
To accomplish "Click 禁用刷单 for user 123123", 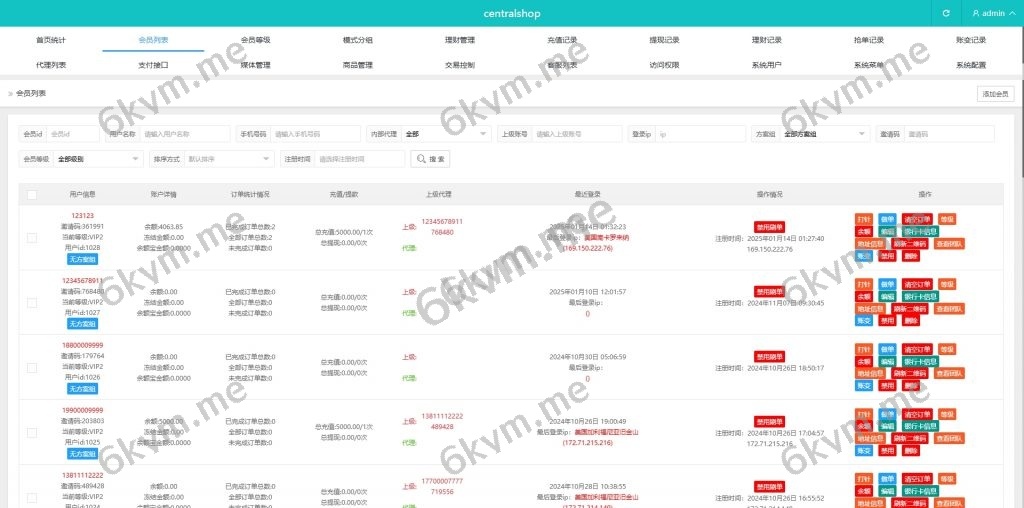I will [769, 227].
